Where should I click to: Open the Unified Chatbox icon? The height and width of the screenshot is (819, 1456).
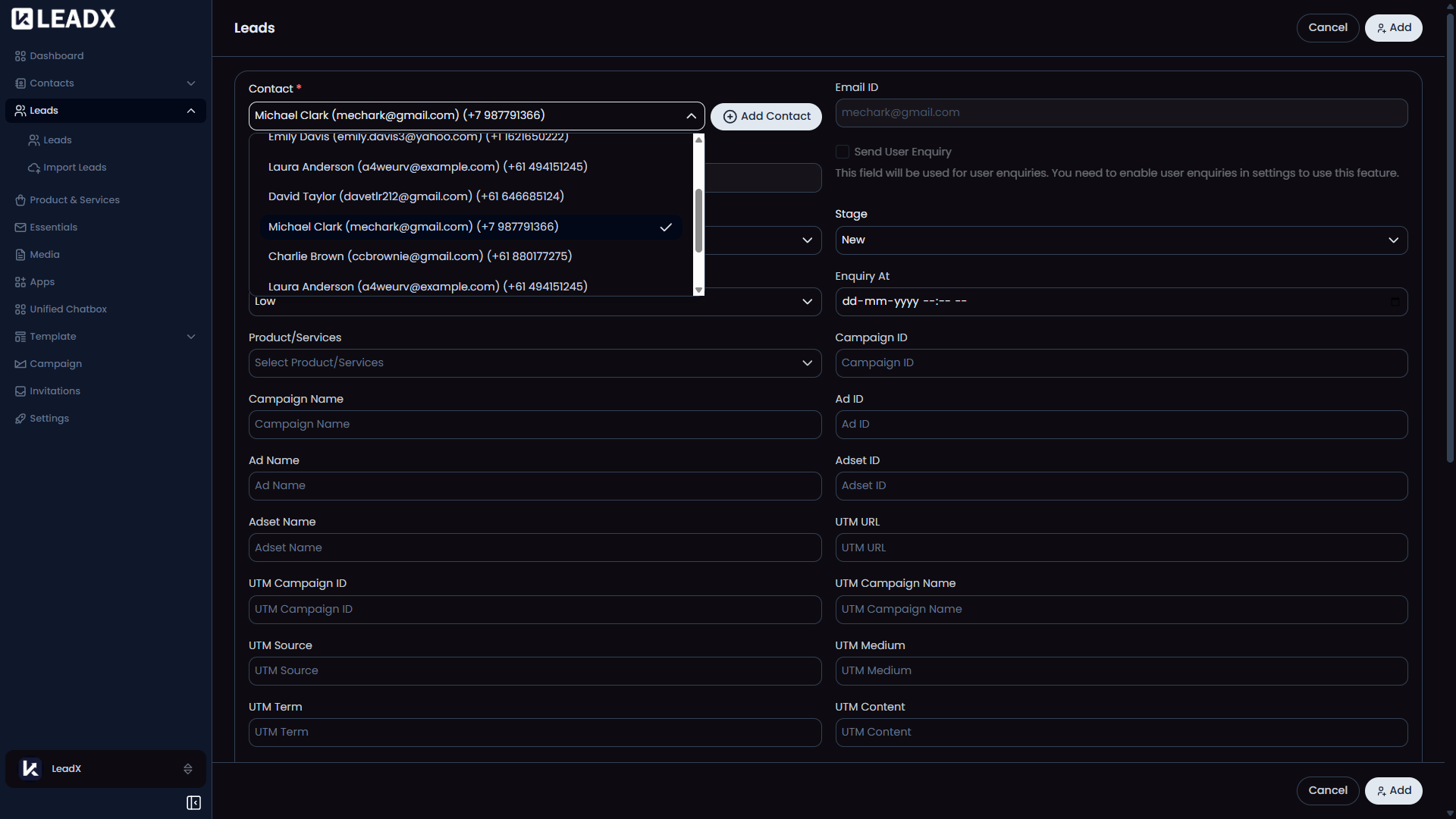coord(20,309)
